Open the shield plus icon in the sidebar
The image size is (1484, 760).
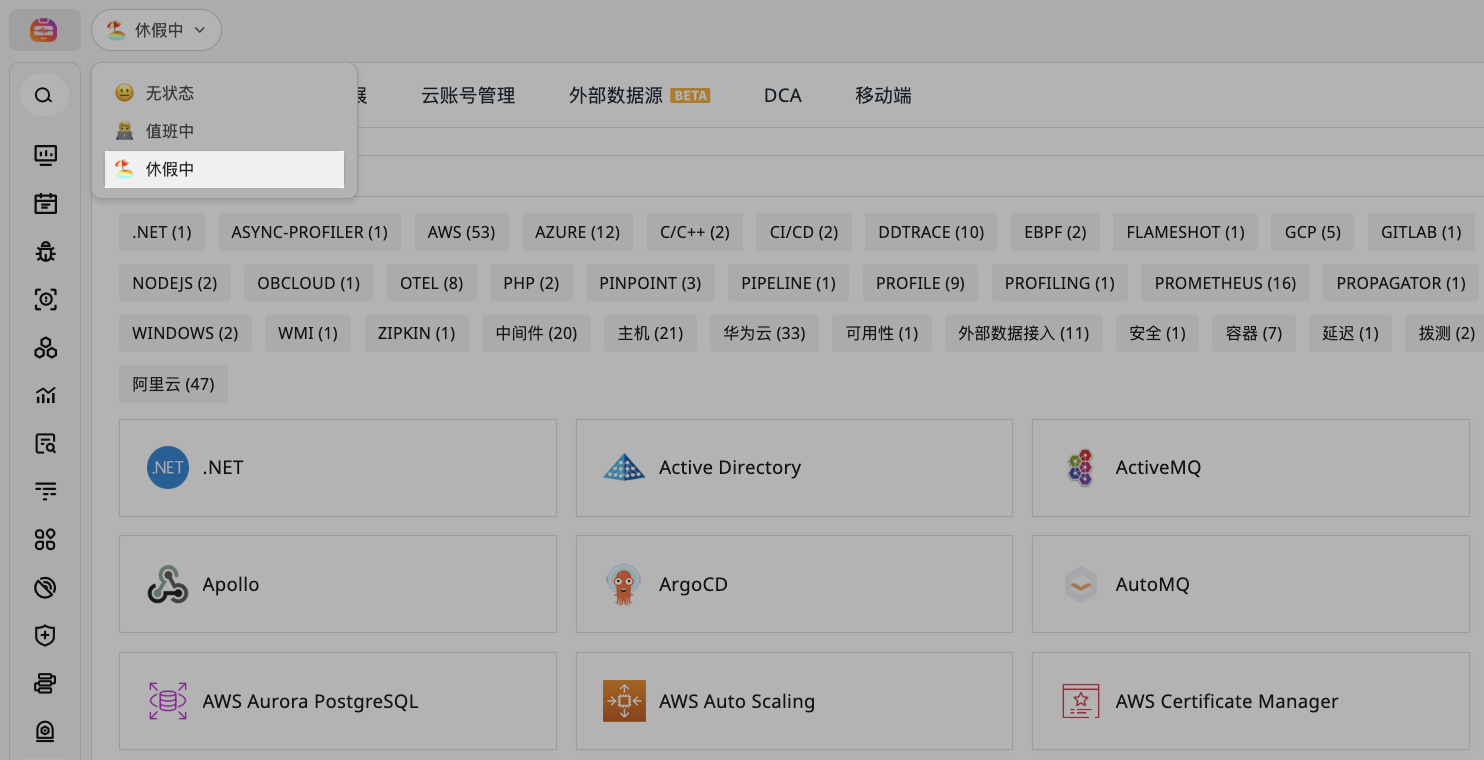(x=45, y=635)
